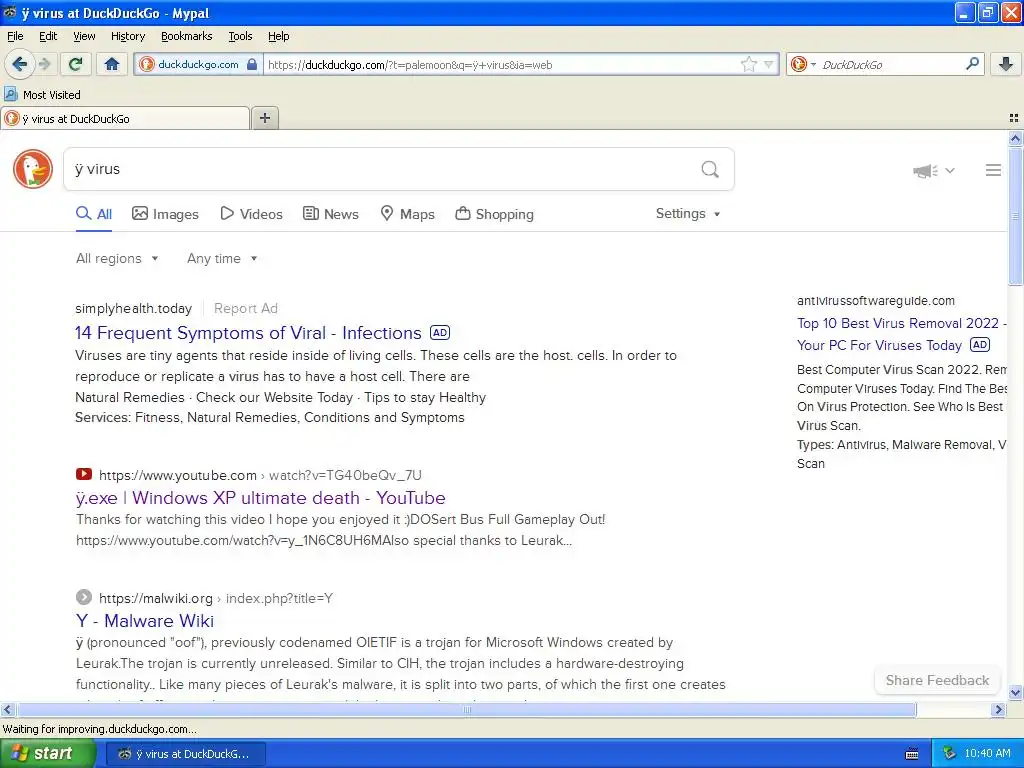Go forward one page

pos(44,64)
